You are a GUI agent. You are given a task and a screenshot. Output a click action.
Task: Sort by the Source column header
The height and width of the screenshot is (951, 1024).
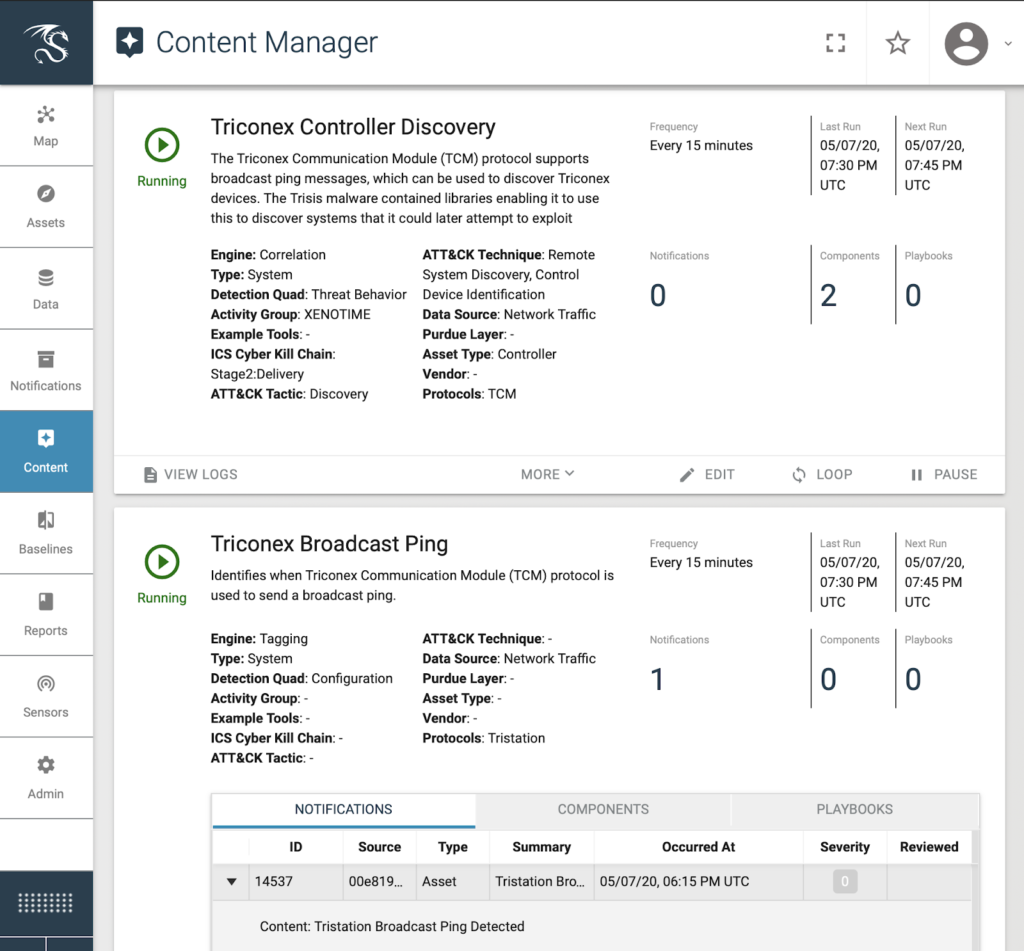[379, 847]
